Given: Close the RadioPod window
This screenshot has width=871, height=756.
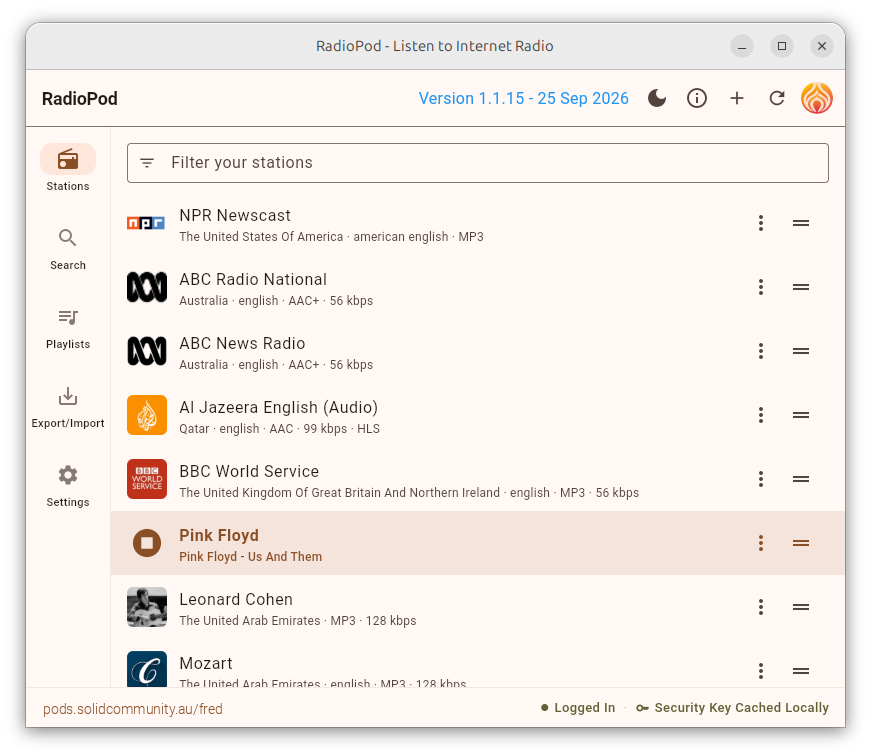Looking at the screenshot, I should 822,46.
